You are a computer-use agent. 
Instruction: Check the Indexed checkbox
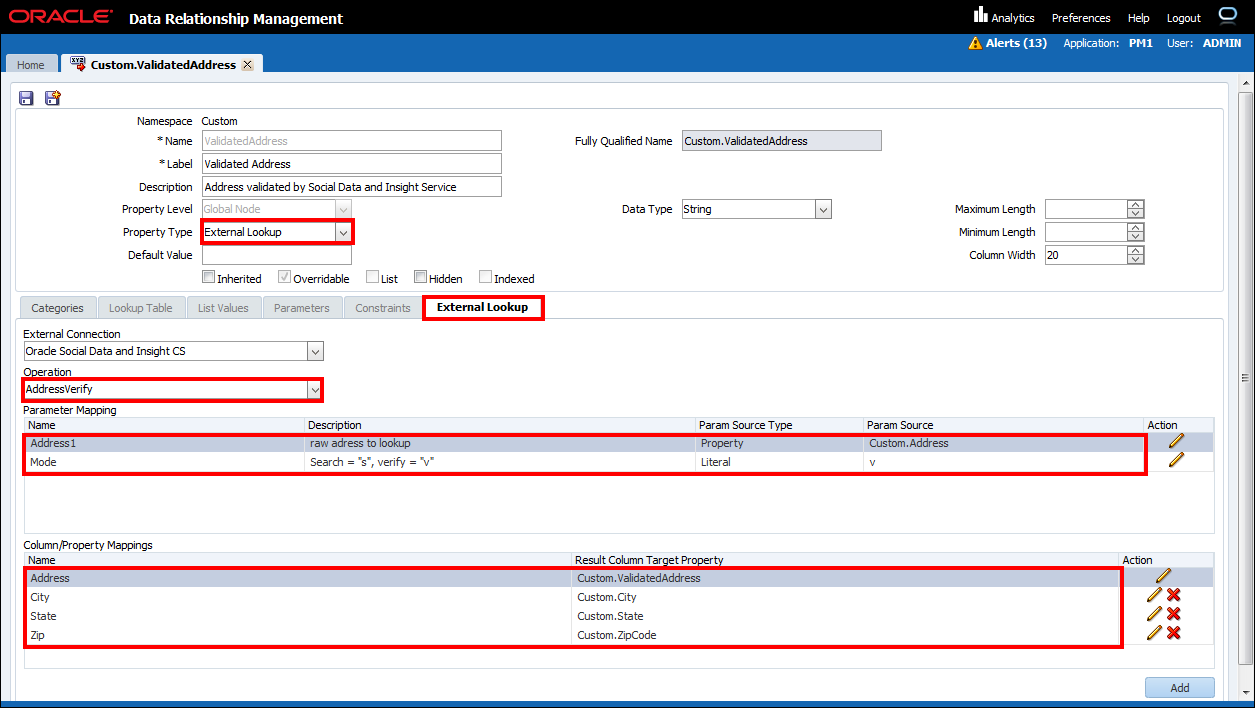tap(486, 277)
